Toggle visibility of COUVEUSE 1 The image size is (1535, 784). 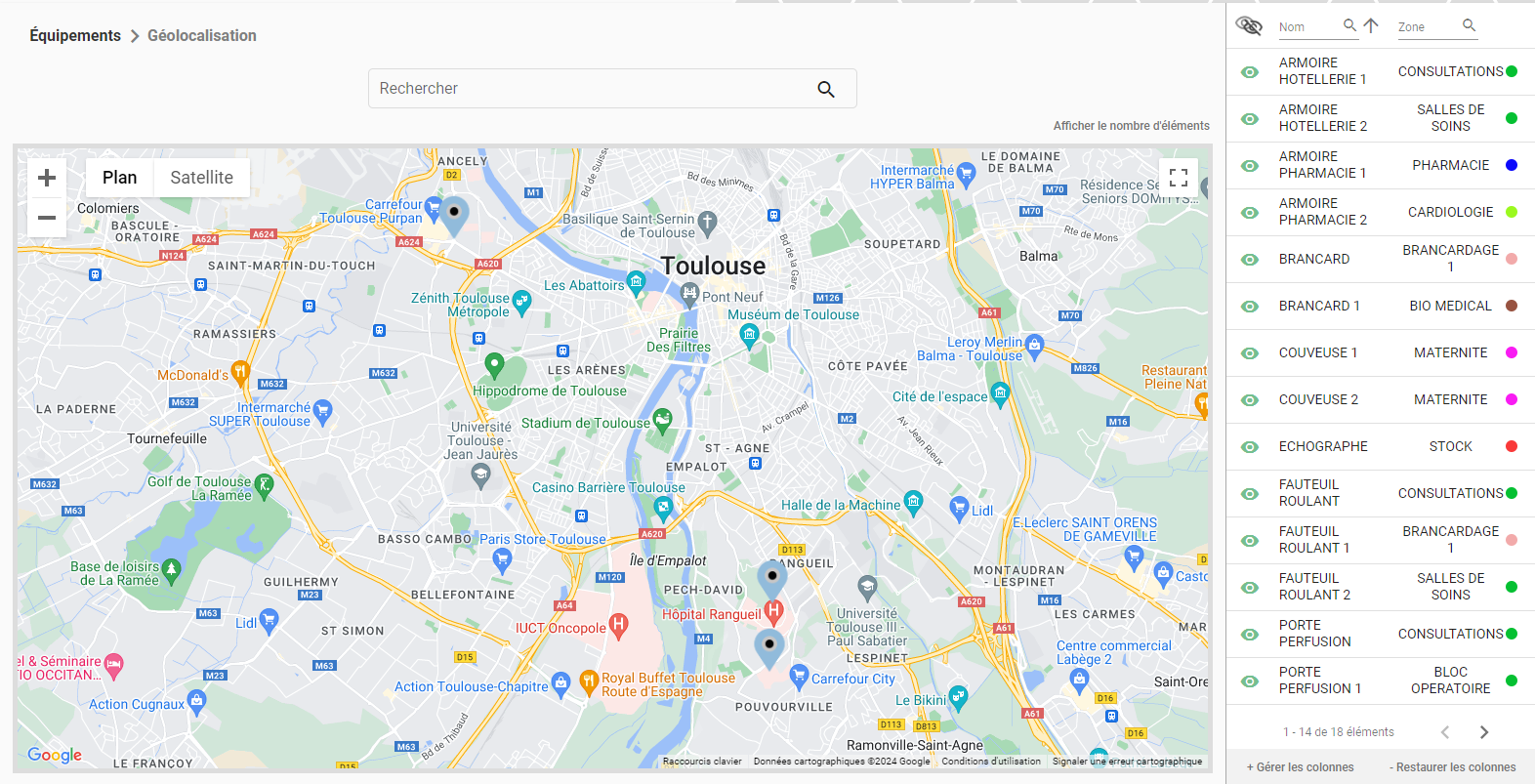pyautogui.click(x=1250, y=353)
